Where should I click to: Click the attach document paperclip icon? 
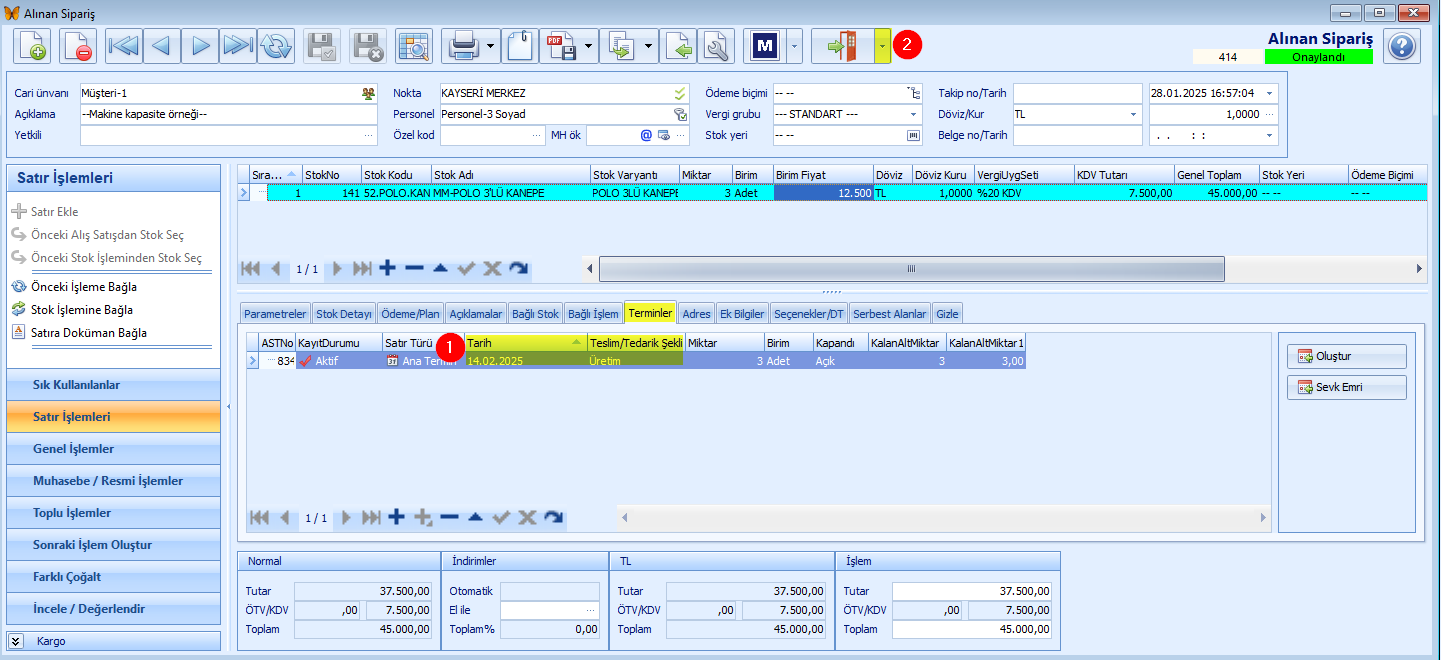[519, 46]
